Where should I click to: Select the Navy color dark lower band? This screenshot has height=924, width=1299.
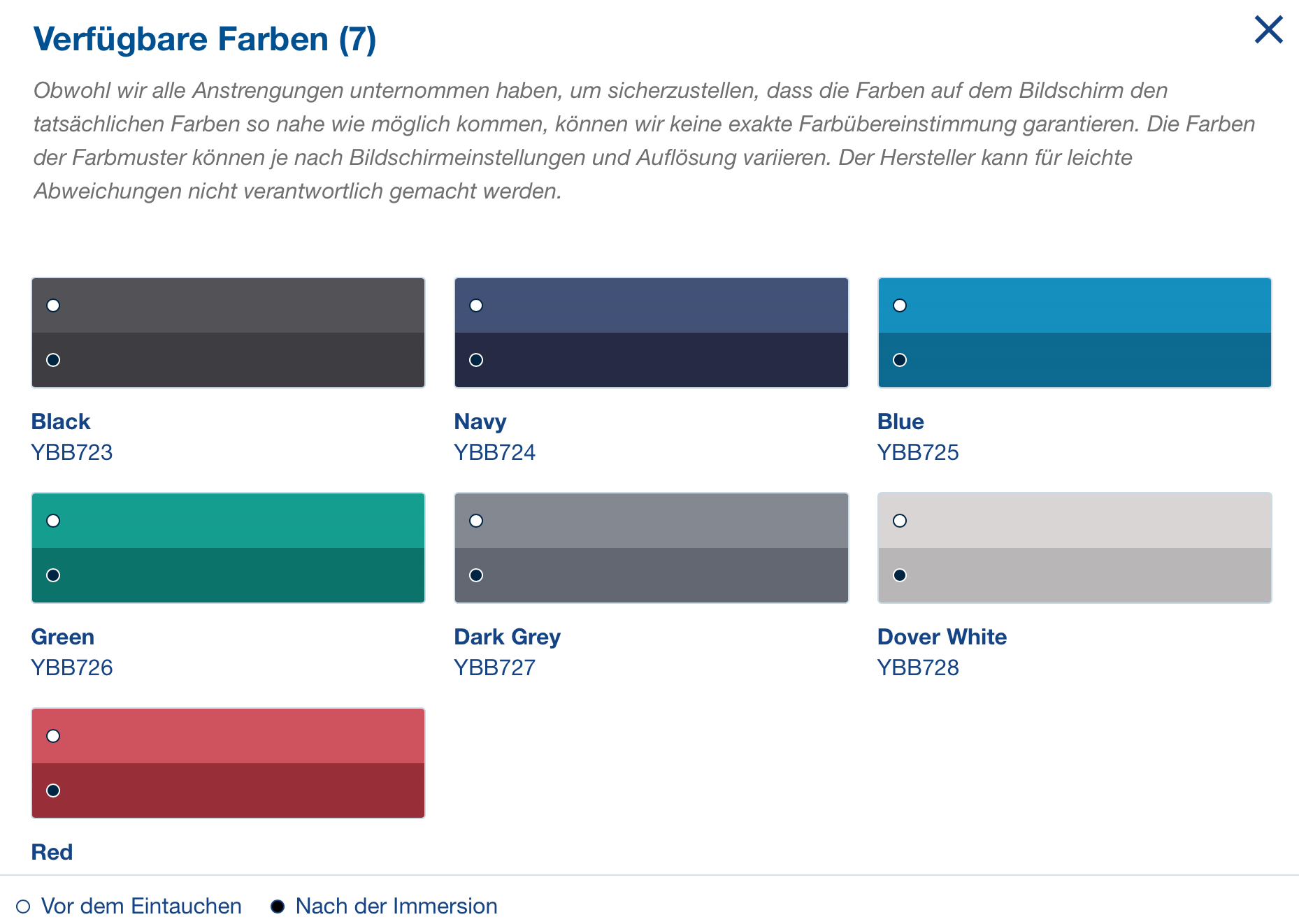click(651, 360)
